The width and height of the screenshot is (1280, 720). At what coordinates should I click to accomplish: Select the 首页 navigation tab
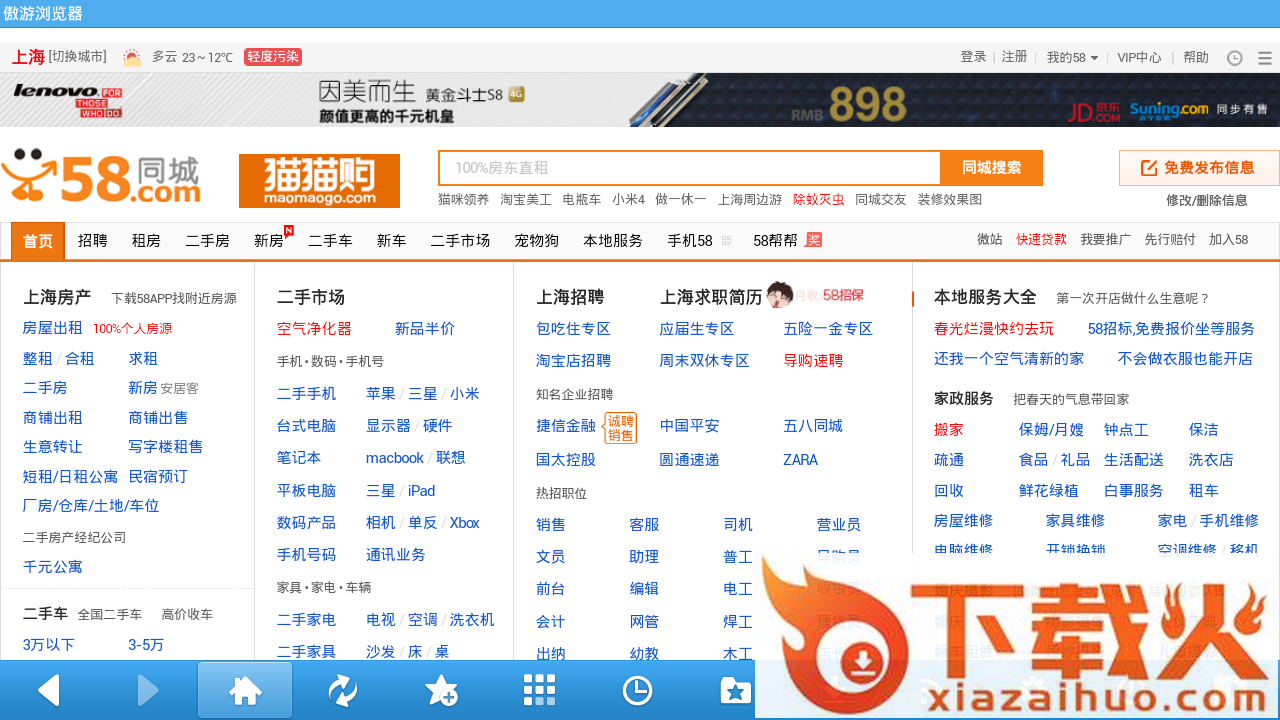[38, 241]
